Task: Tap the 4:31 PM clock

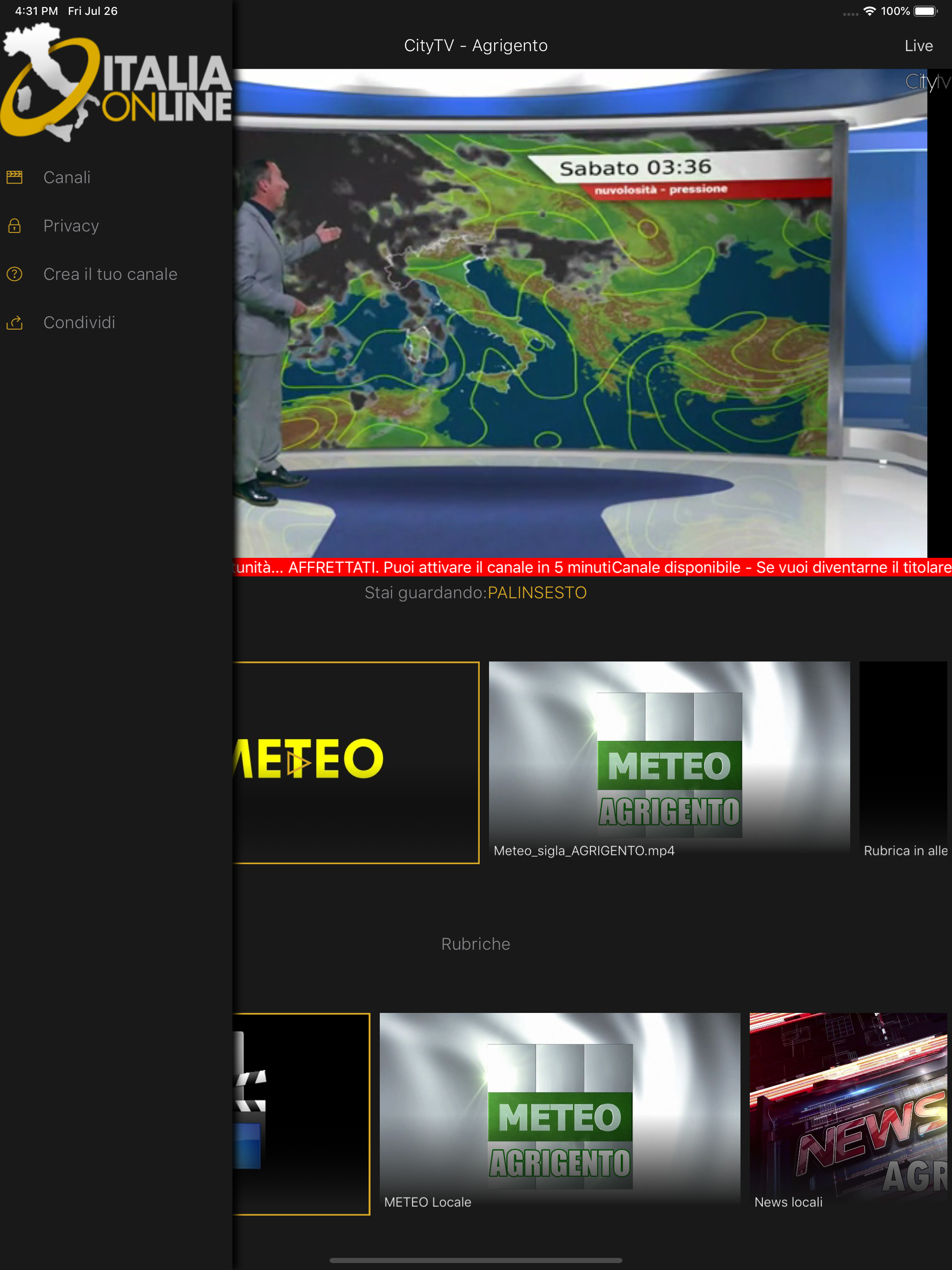Action: click(36, 11)
